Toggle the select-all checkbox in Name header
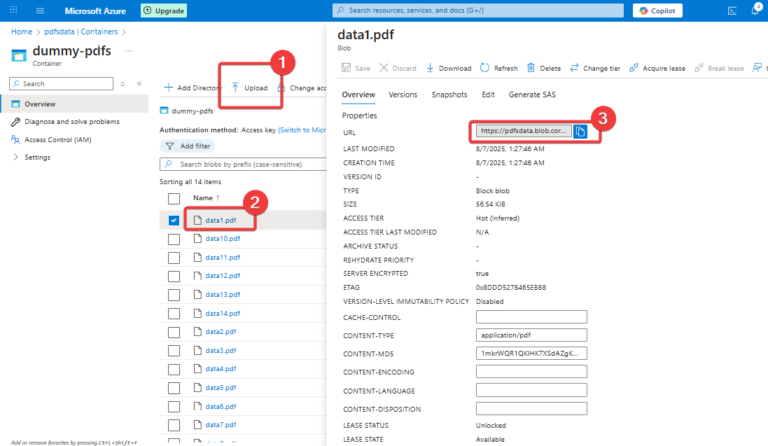 (x=174, y=198)
